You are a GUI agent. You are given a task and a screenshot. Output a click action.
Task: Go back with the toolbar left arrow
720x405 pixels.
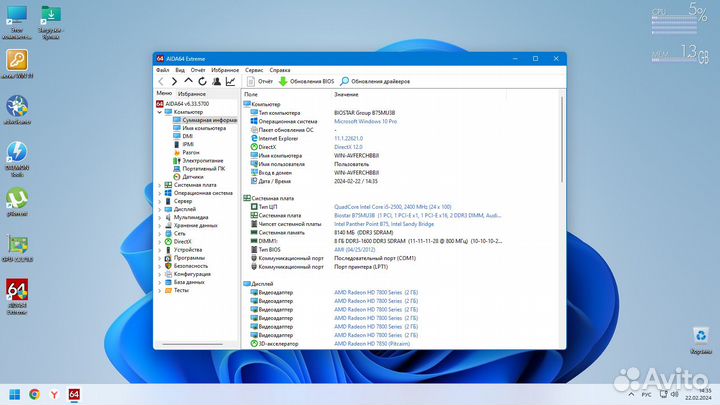coord(161,81)
